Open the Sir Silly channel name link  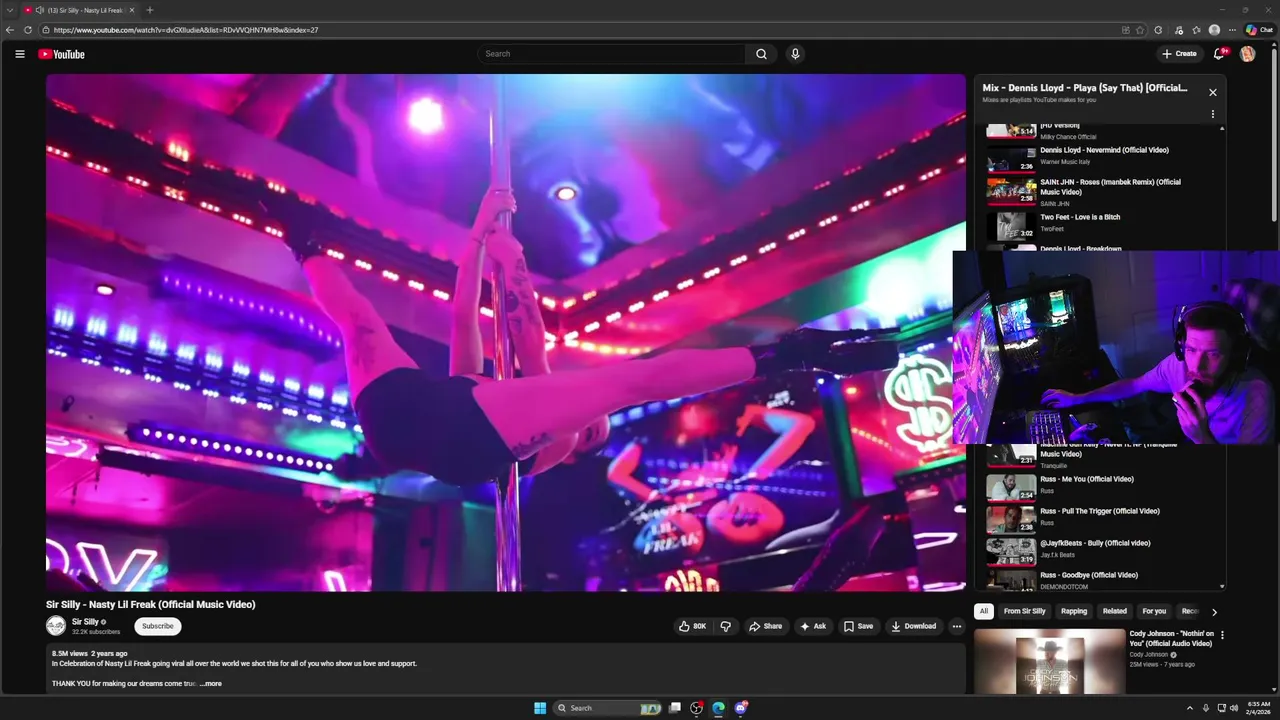[x=85, y=622]
